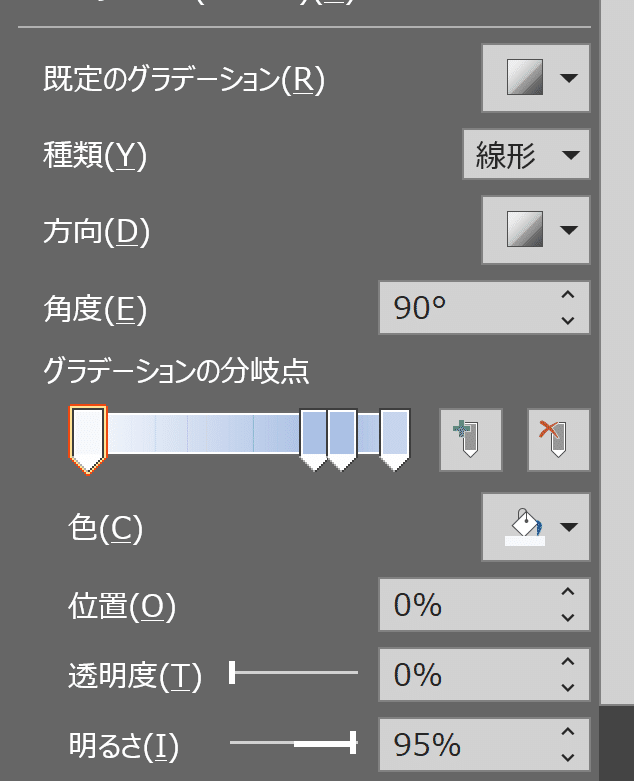
Task: Decrease the 位置 position value
Action: point(568,617)
